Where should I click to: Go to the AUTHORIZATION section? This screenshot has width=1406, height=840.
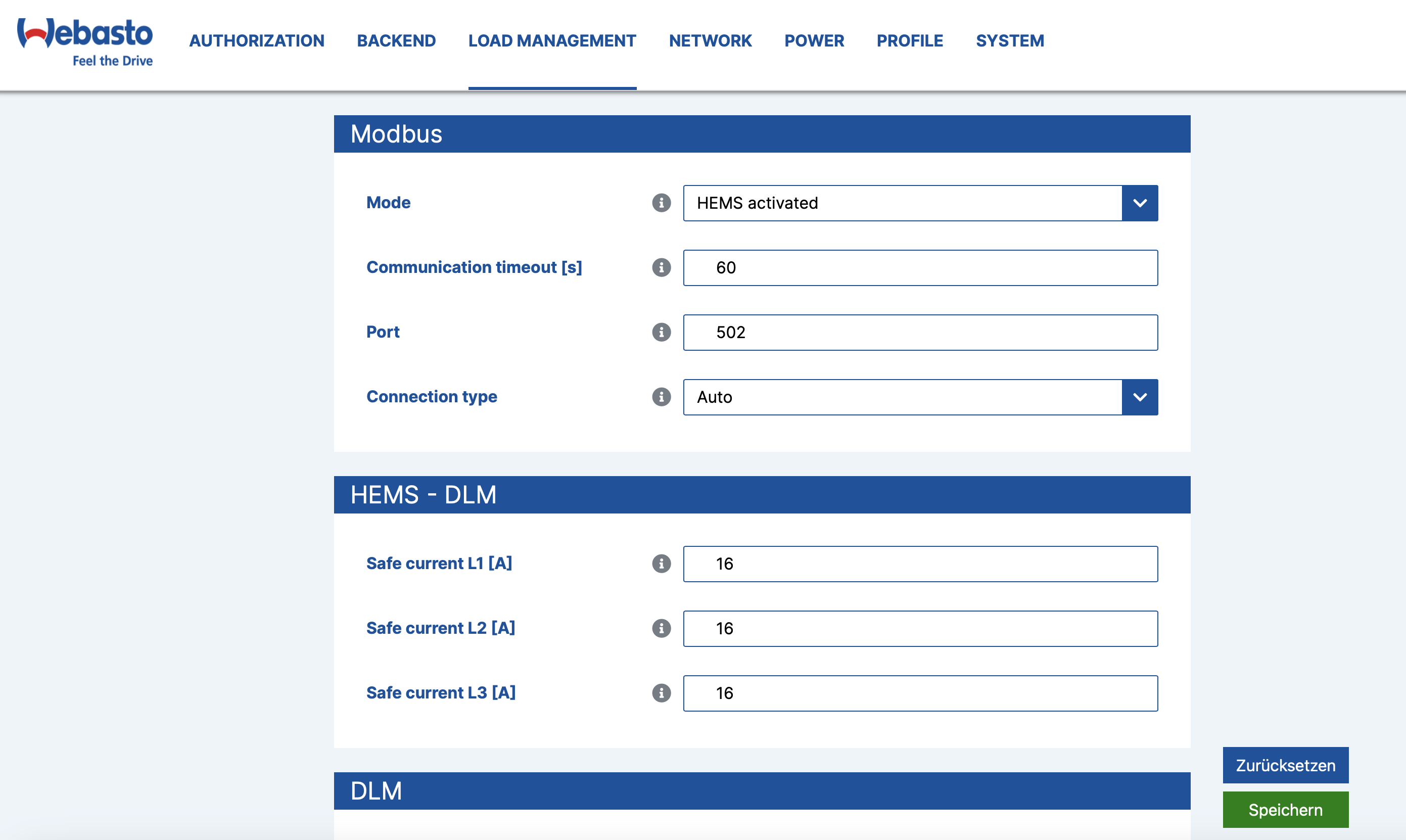click(256, 40)
